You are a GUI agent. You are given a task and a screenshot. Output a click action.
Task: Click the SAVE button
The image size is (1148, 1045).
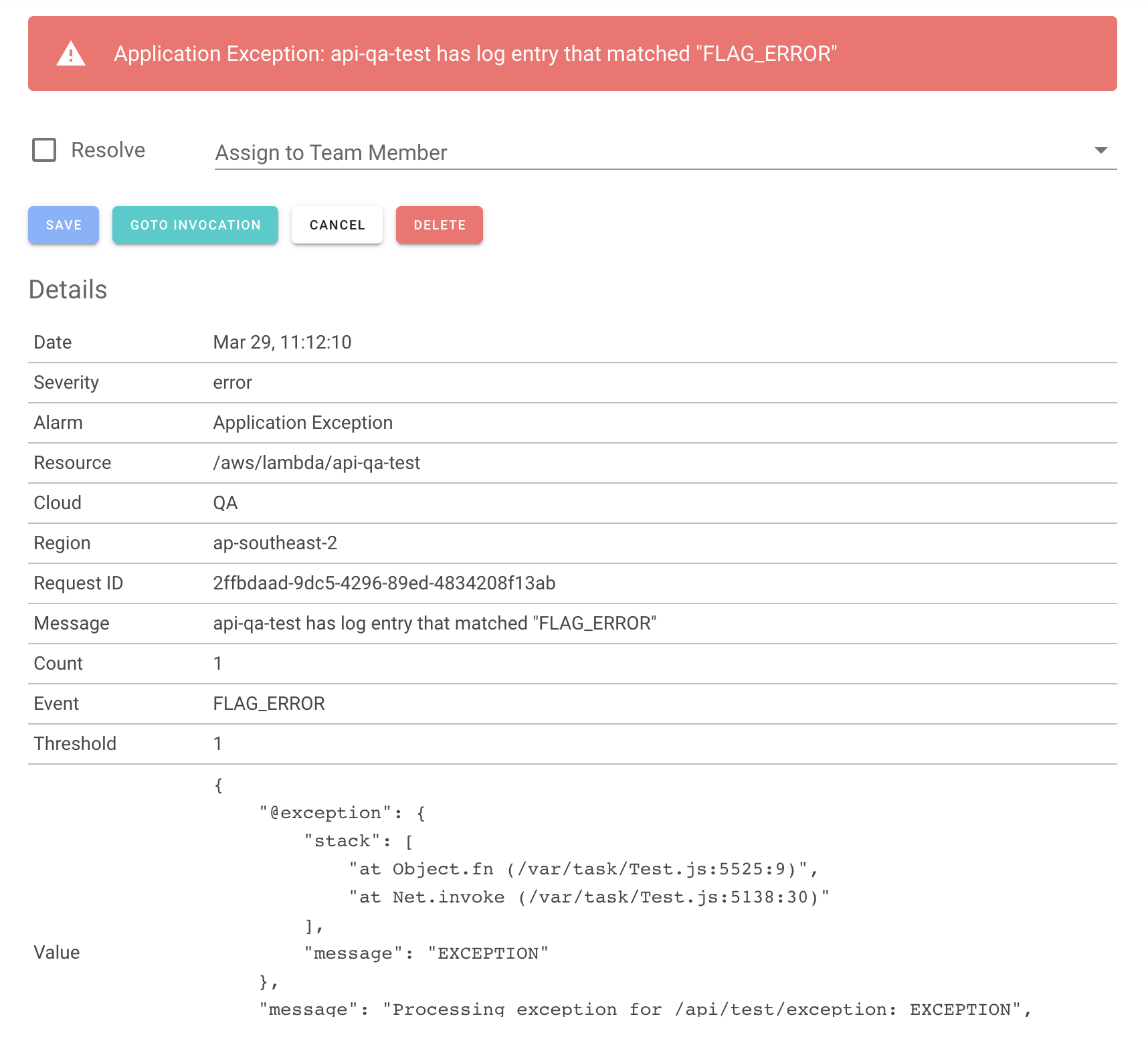click(64, 225)
